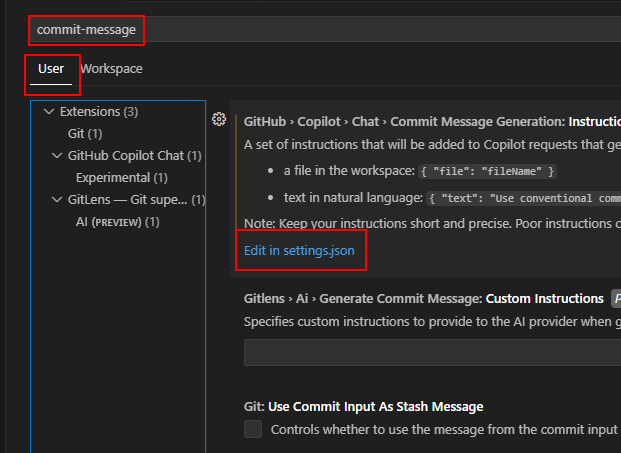Viewport: 621px width, 453px height.
Task: Select Git (1) in the settings tree
Action: tap(85, 134)
